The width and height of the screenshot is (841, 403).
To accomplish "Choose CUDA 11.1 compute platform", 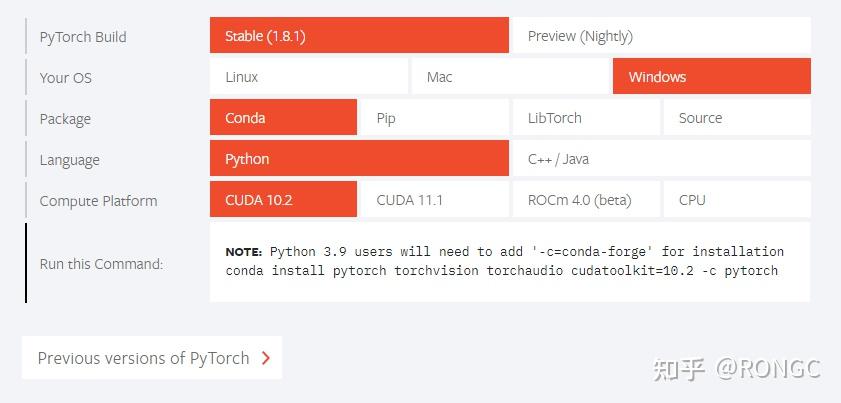I will tap(434, 199).
